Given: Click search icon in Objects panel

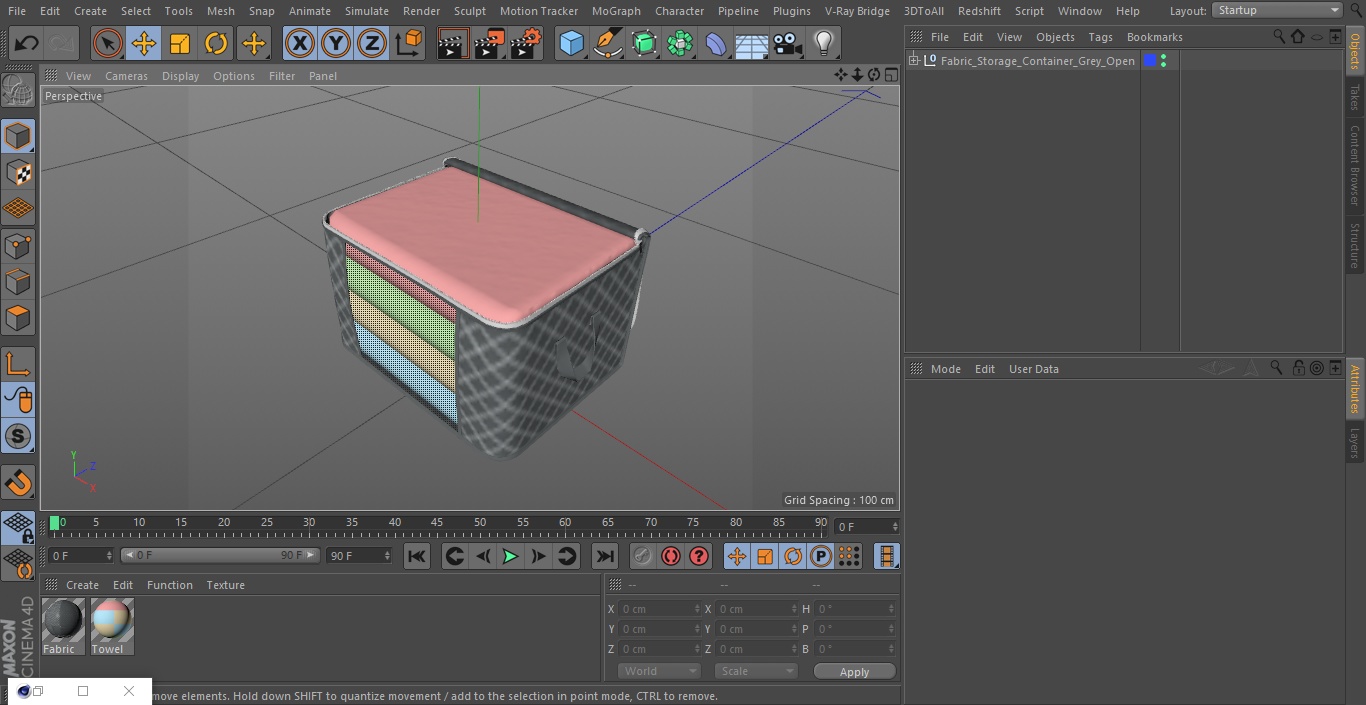Looking at the screenshot, I should pyautogui.click(x=1279, y=36).
